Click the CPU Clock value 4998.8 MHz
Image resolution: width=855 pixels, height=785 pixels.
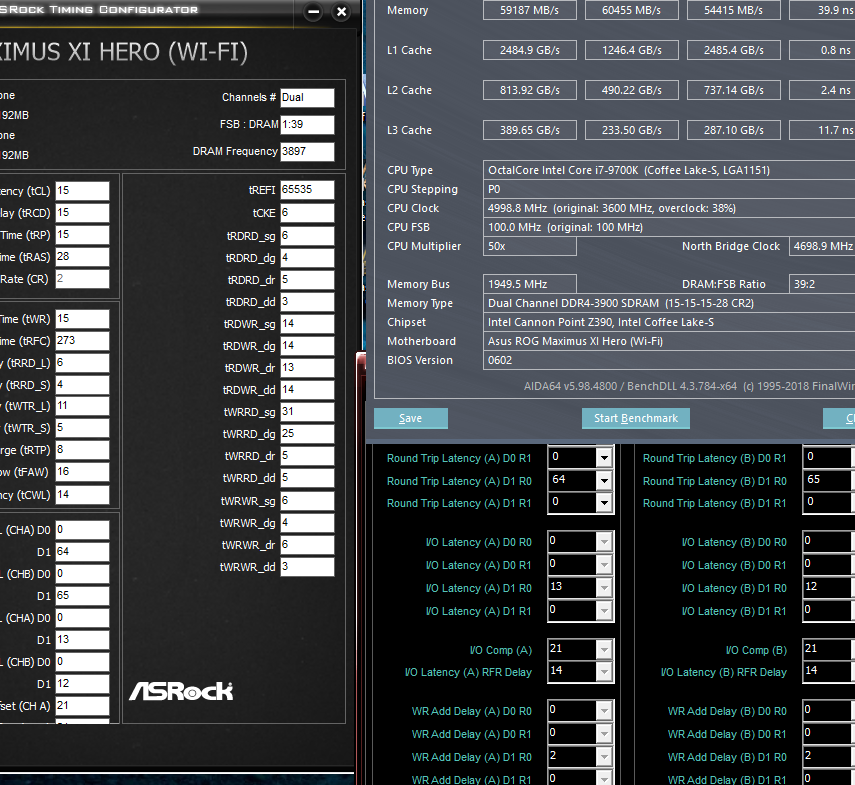pos(669,208)
